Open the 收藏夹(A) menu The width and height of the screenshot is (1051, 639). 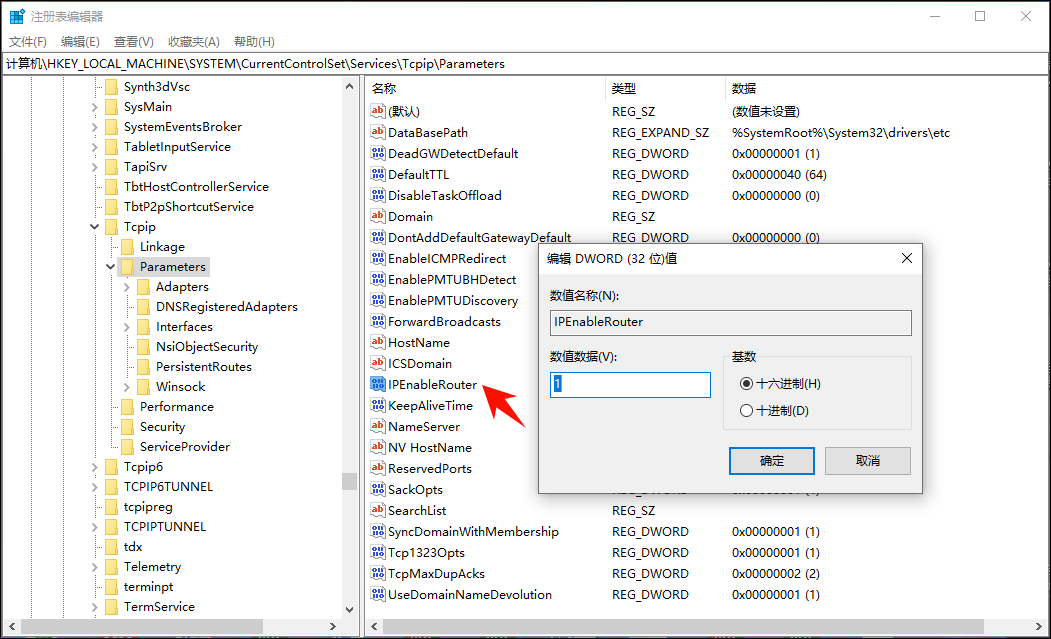pyautogui.click(x=194, y=42)
